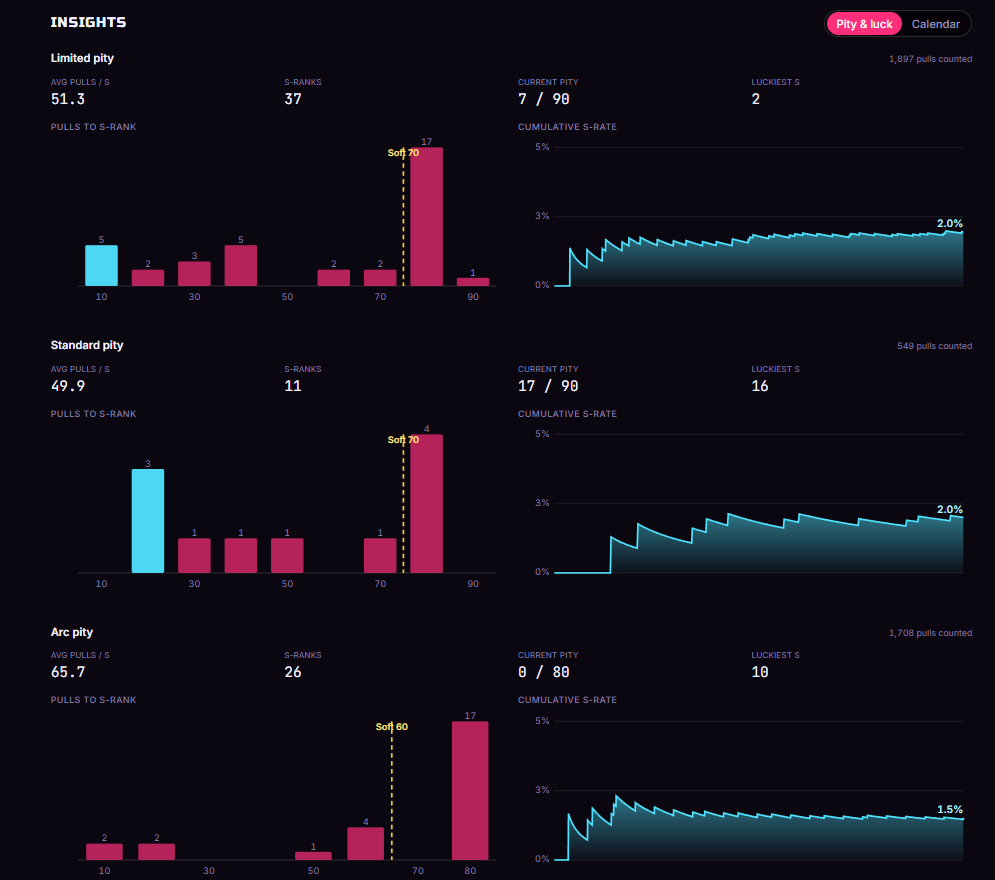Switch to the Calendar view
Screen dimensions: 995x880
click(x=935, y=24)
